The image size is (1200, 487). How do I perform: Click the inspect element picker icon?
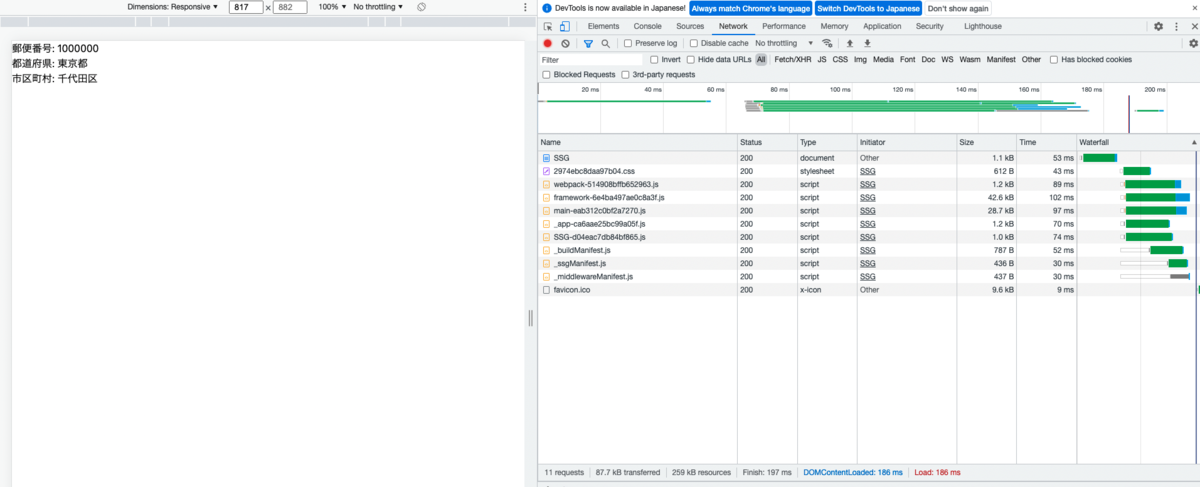548,26
